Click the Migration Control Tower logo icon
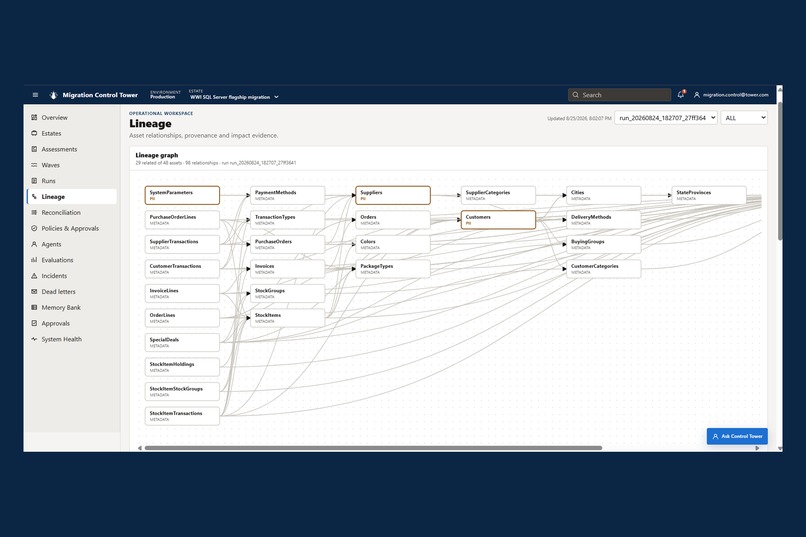Screen dimensions: 806x537 (x=53, y=95)
